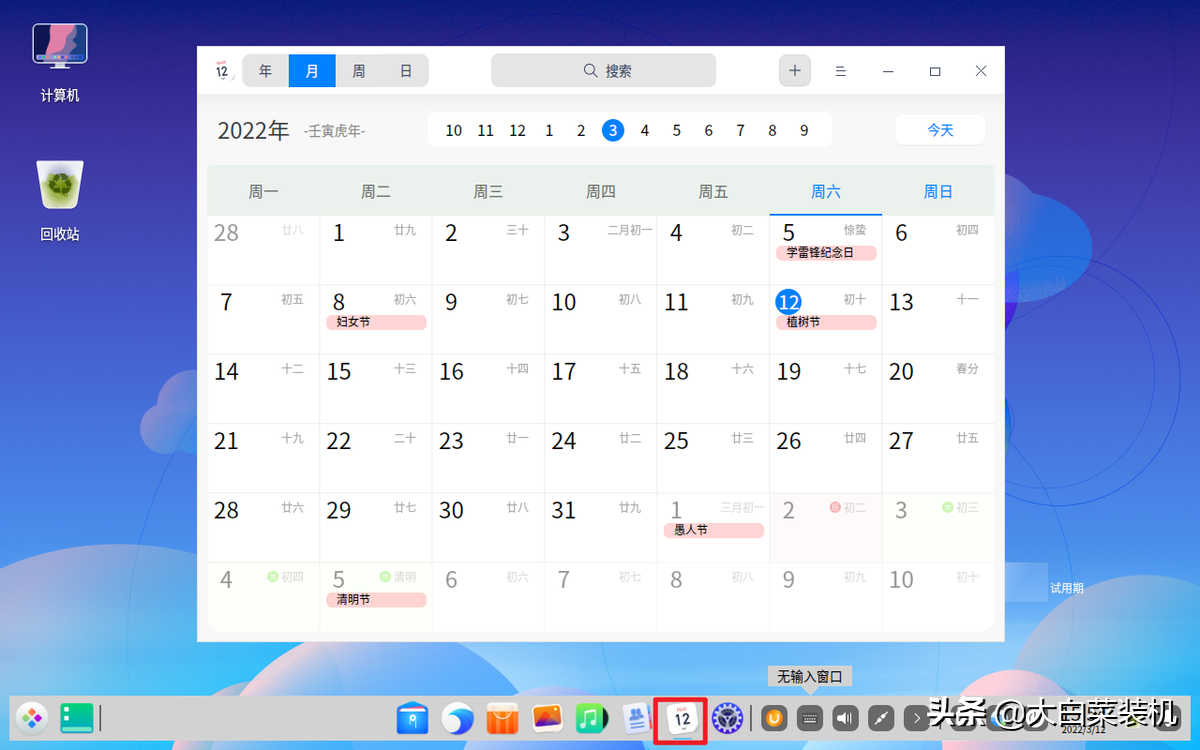Image resolution: width=1200 pixels, height=750 pixels.
Task: Select month 7 in month strip
Action: [740, 130]
